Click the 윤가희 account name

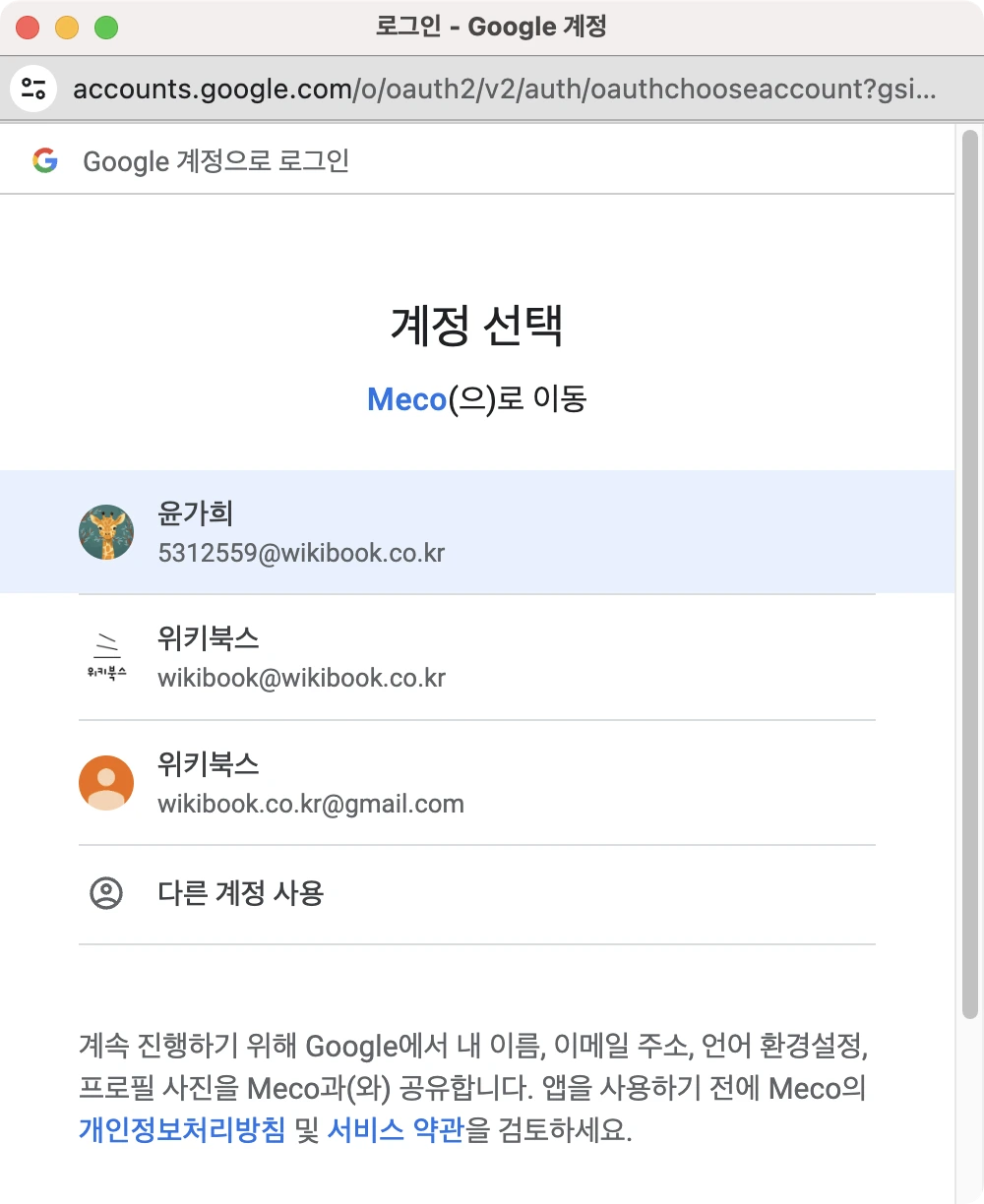pyautogui.click(x=196, y=513)
